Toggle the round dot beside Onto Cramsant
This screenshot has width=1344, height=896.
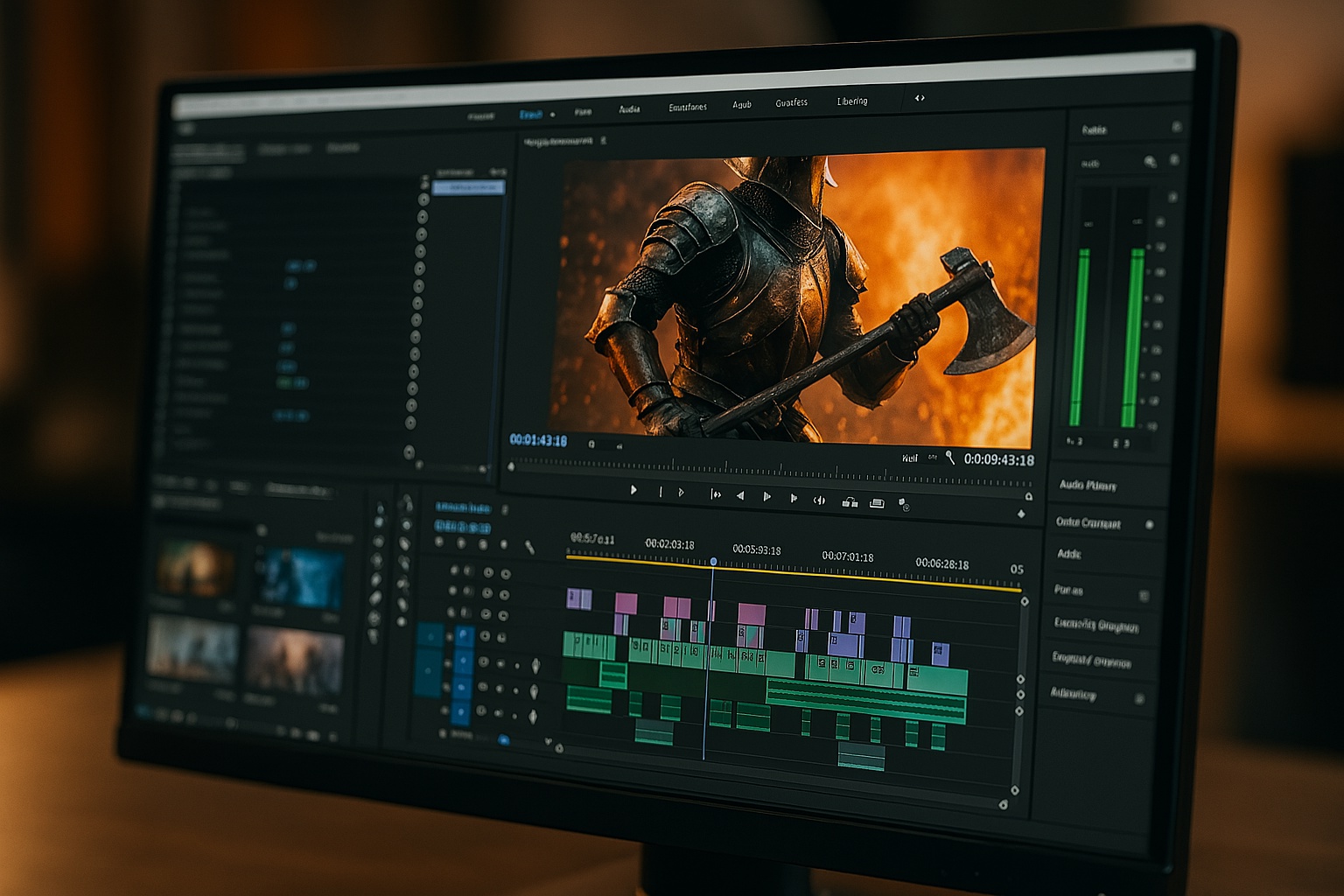pos(1149,525)
